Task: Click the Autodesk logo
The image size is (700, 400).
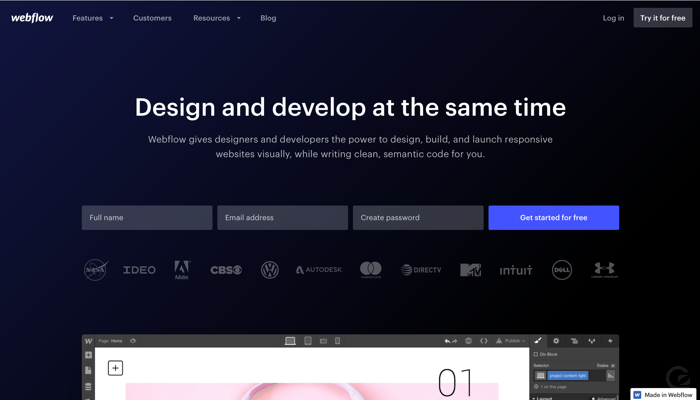Action: point(319,270)
